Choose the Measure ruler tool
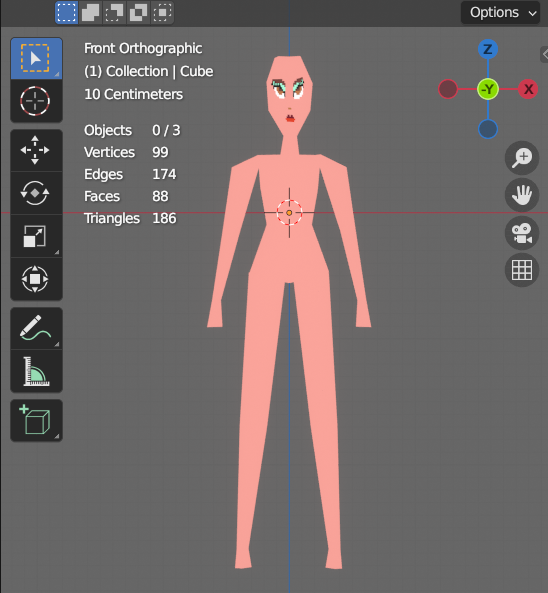This screenshot has height=593, width=548. click(36, 371)
